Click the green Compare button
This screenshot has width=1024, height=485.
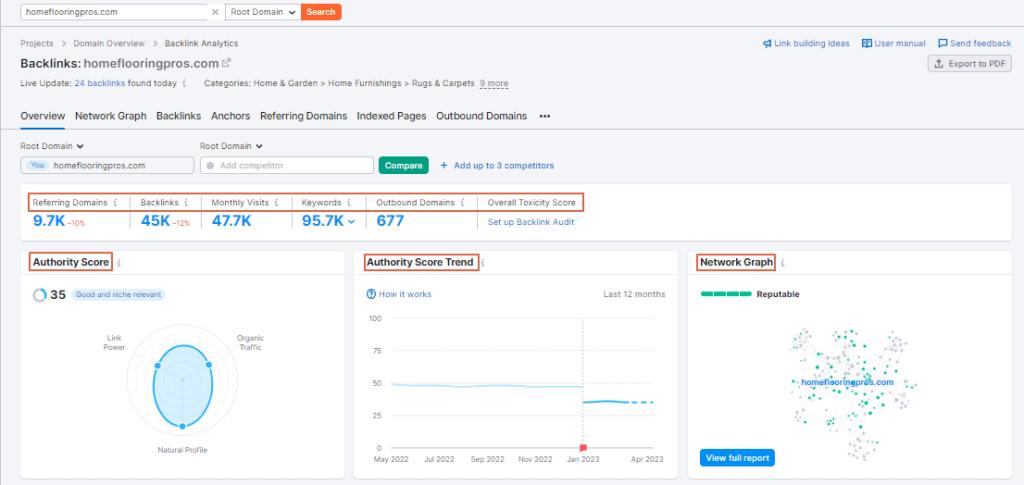(x=404, y=165)
